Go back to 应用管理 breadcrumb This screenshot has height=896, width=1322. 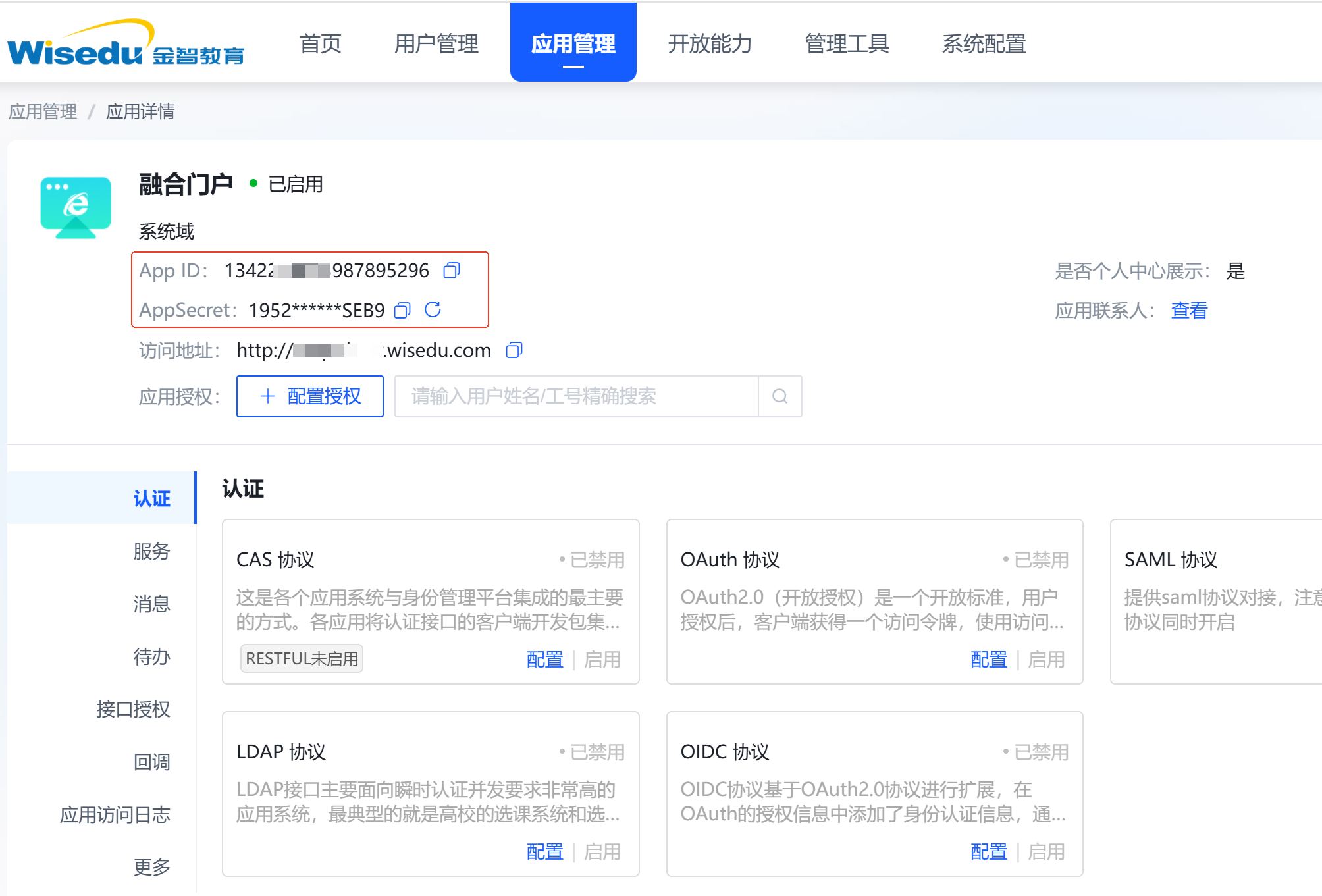pyautogui.click(x=43, y=111)
